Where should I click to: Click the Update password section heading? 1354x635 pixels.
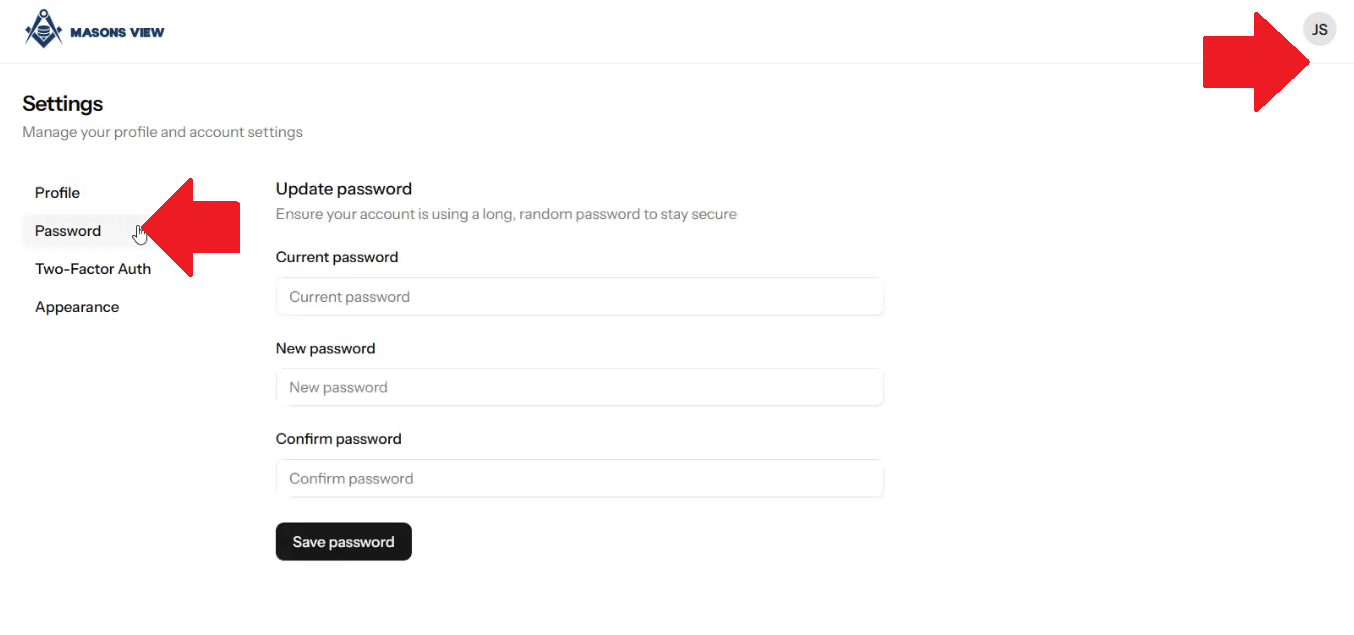[x=343, y=189]
